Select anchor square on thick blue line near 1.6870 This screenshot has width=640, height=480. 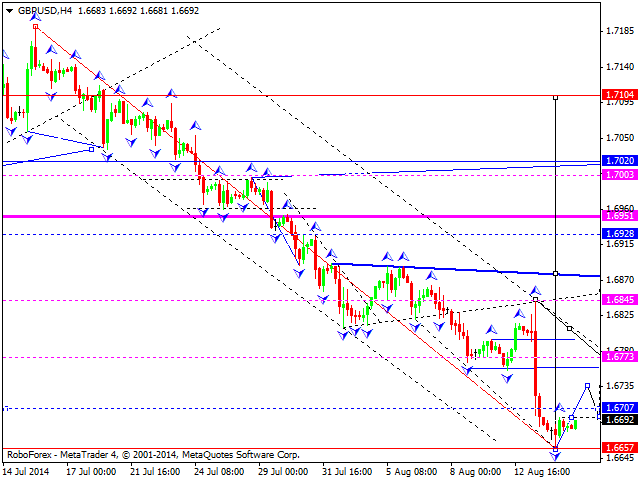click(x=556, y=273)
